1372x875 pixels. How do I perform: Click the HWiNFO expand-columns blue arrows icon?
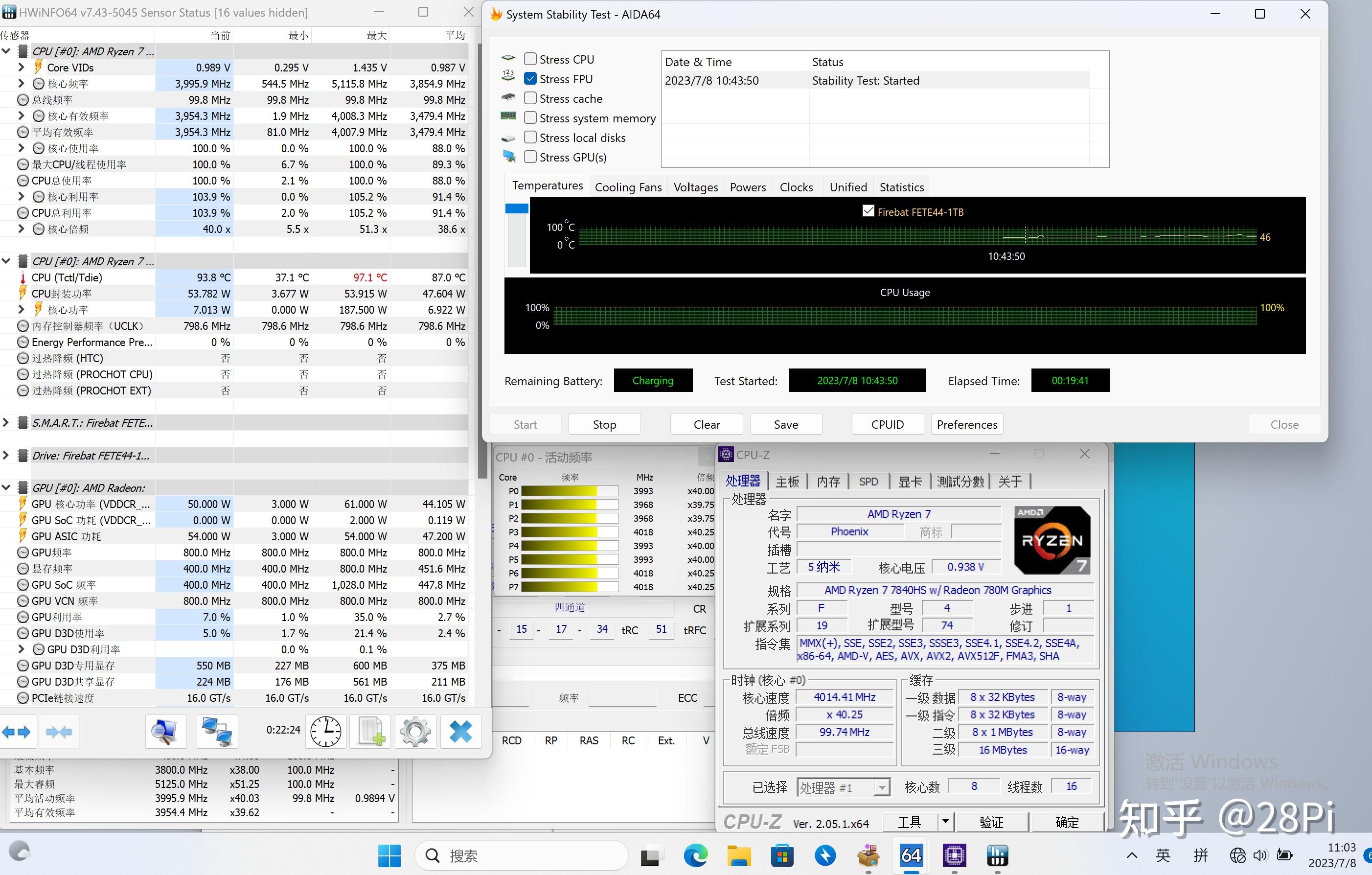tap(16, 731)
